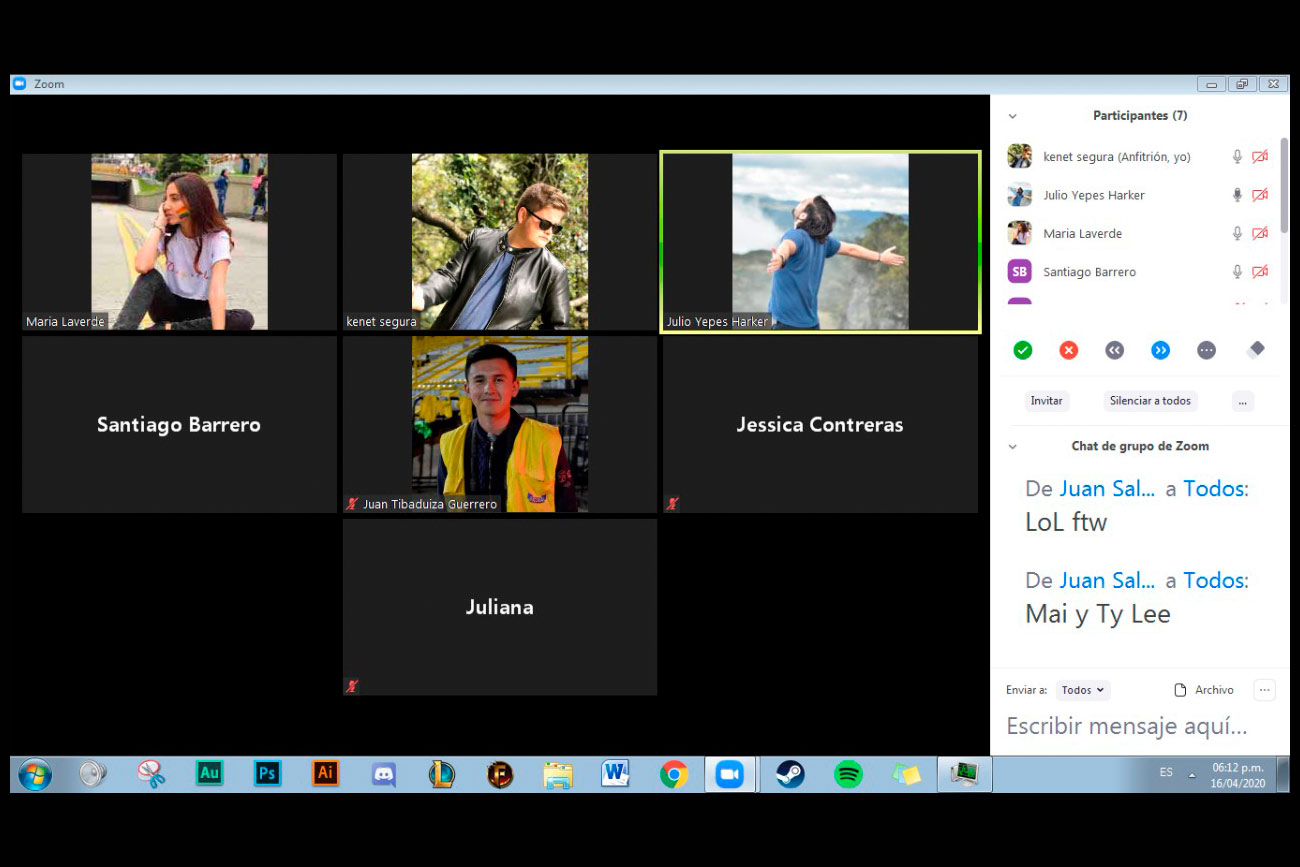Toggle microphone for Julio Yepes Harker

(x=1237, y=195)
